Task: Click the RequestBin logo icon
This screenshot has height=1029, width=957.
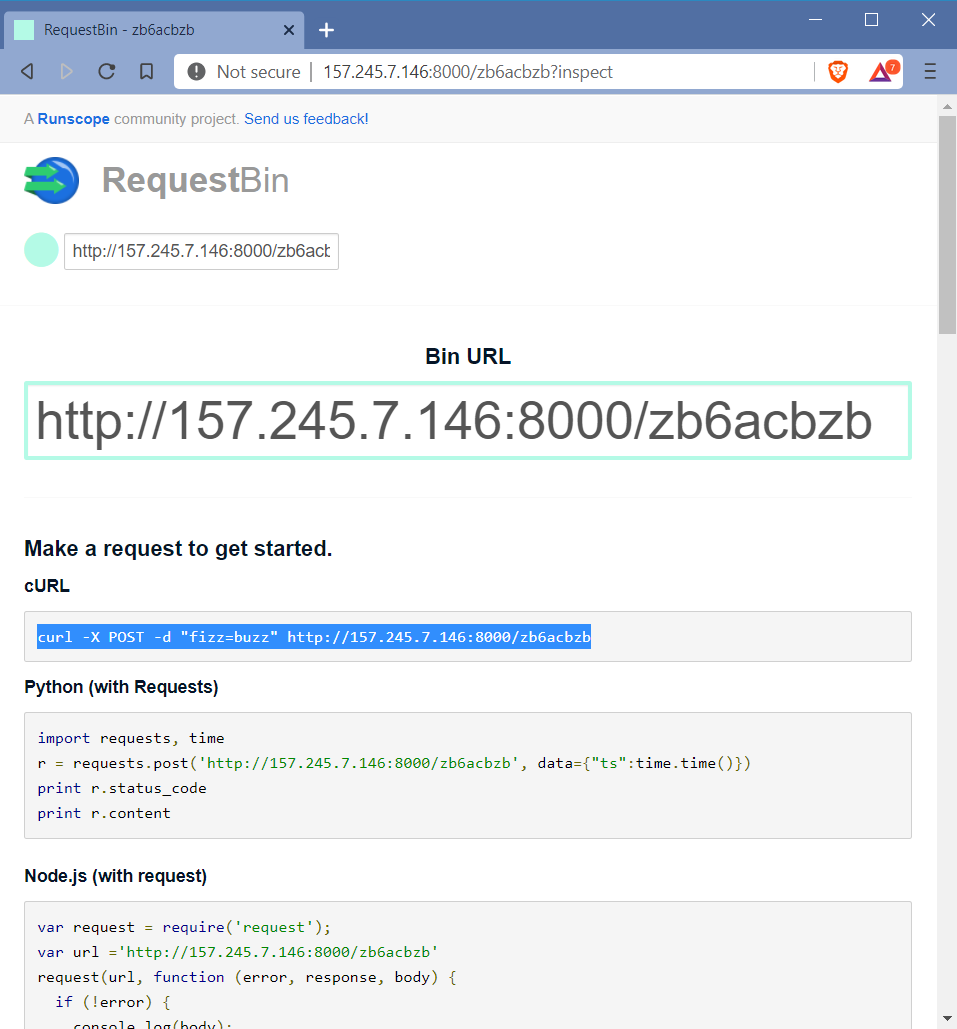Action: 51,180
